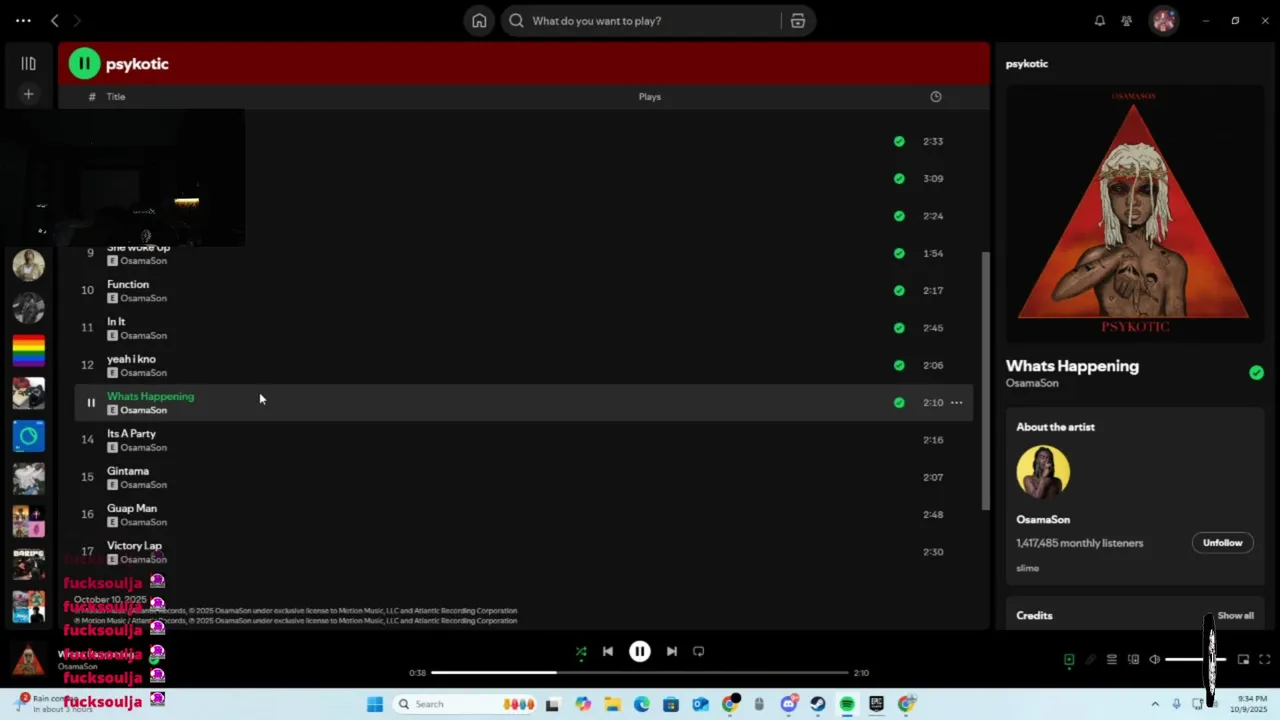Click Show all in Credits

pyautogui.click(x=1235, y=616)
